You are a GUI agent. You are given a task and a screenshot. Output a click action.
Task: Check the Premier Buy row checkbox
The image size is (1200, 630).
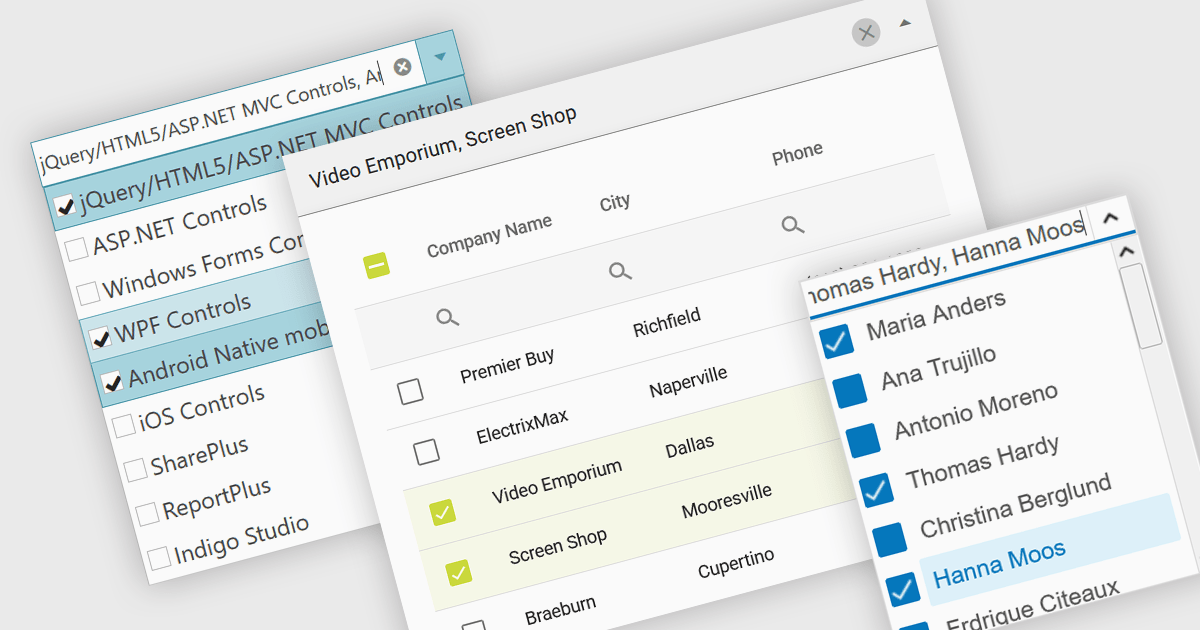(x=410, y=391)
